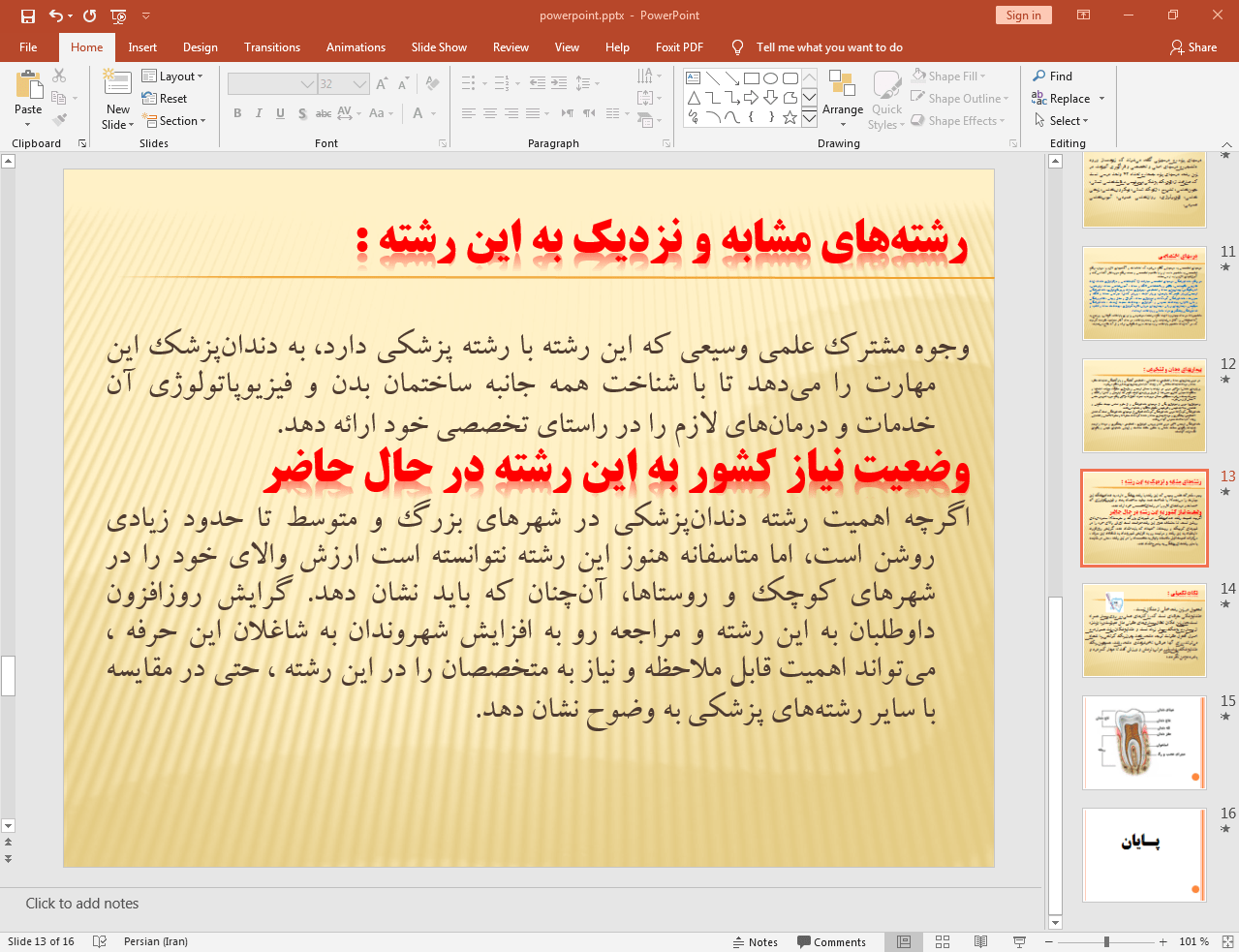Open the File tab
1239x952 pixels.
(28, 46)
